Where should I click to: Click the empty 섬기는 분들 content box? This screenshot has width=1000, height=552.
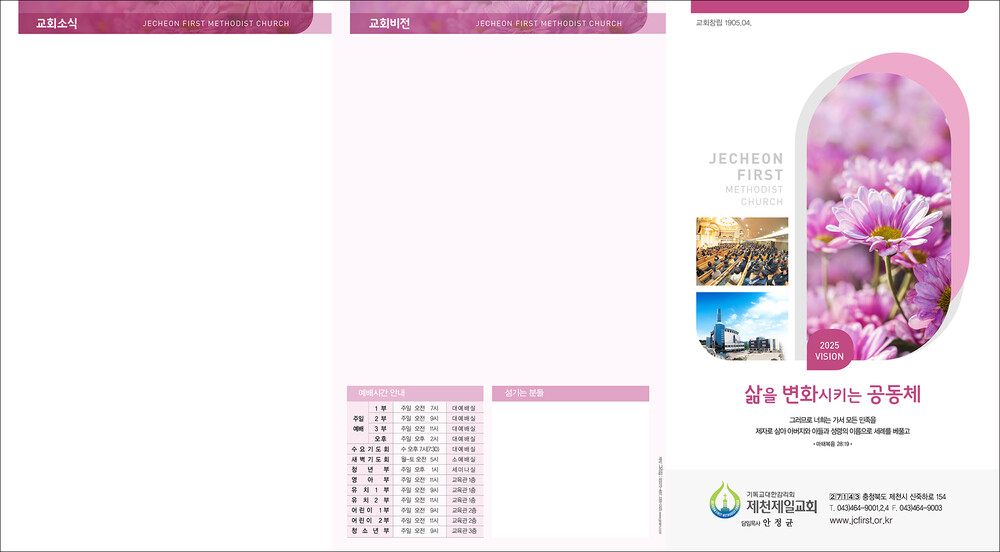570,470
